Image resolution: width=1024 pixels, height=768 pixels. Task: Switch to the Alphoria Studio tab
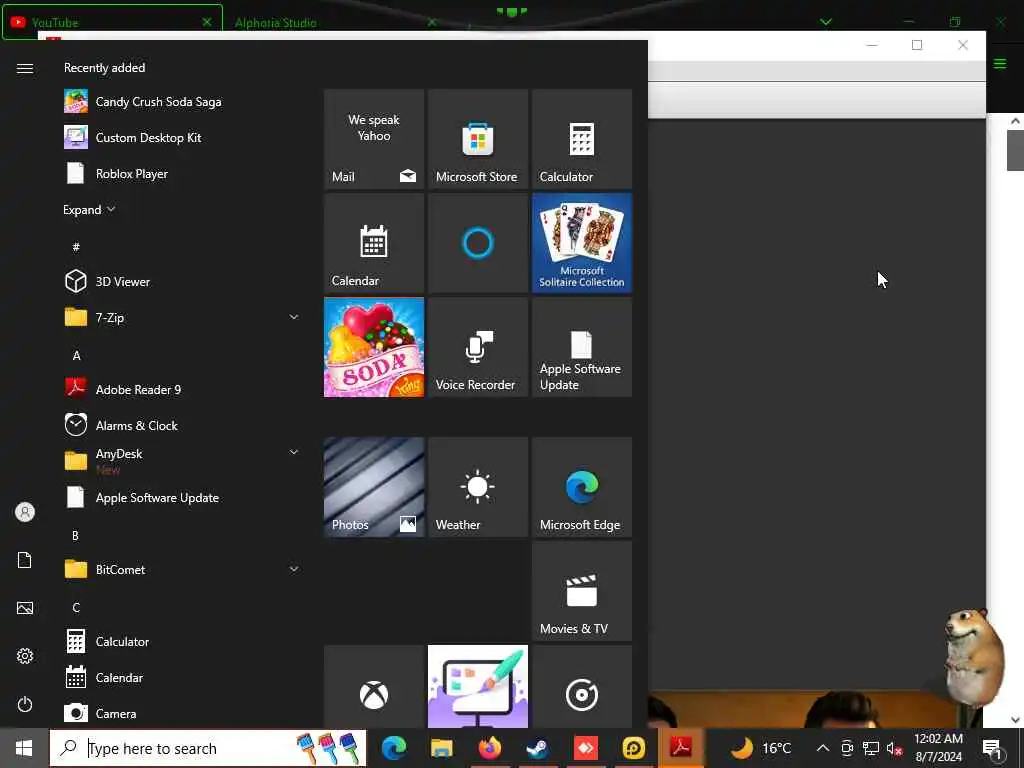334,22
